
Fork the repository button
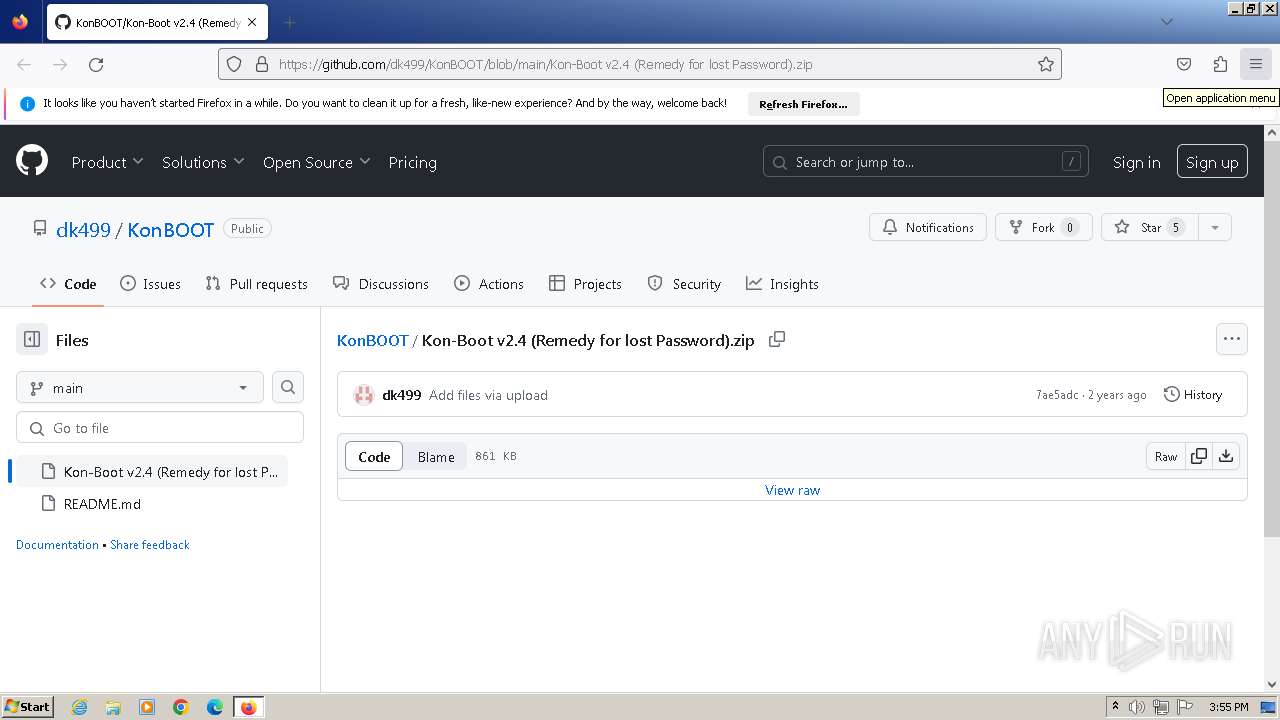pyautogui.click(x=1043, y=227)
